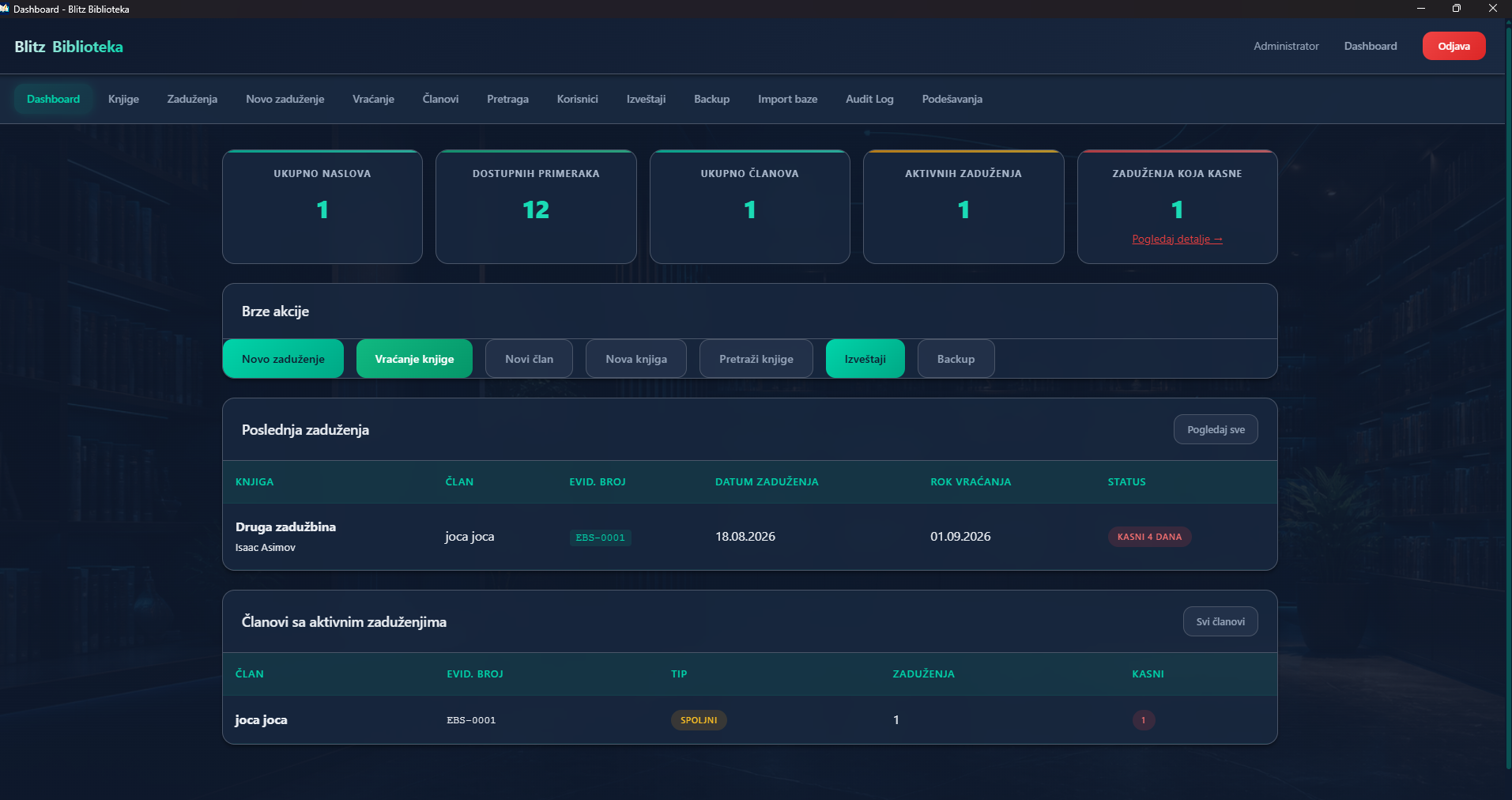This screenshot has height=800, width=1512.
Task: Open the Backup navigation tab
Action: tap(711, 99)
